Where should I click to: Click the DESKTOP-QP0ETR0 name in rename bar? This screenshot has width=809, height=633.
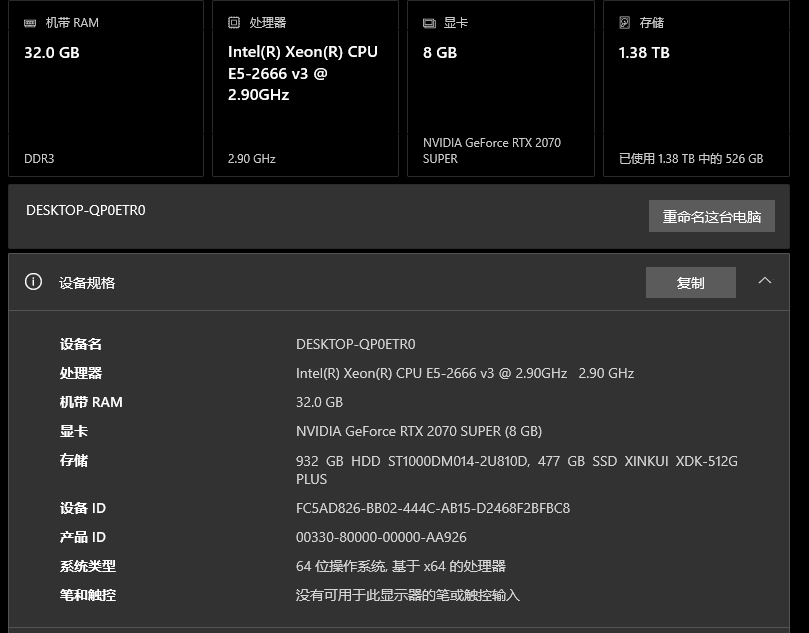click(86, 210)
